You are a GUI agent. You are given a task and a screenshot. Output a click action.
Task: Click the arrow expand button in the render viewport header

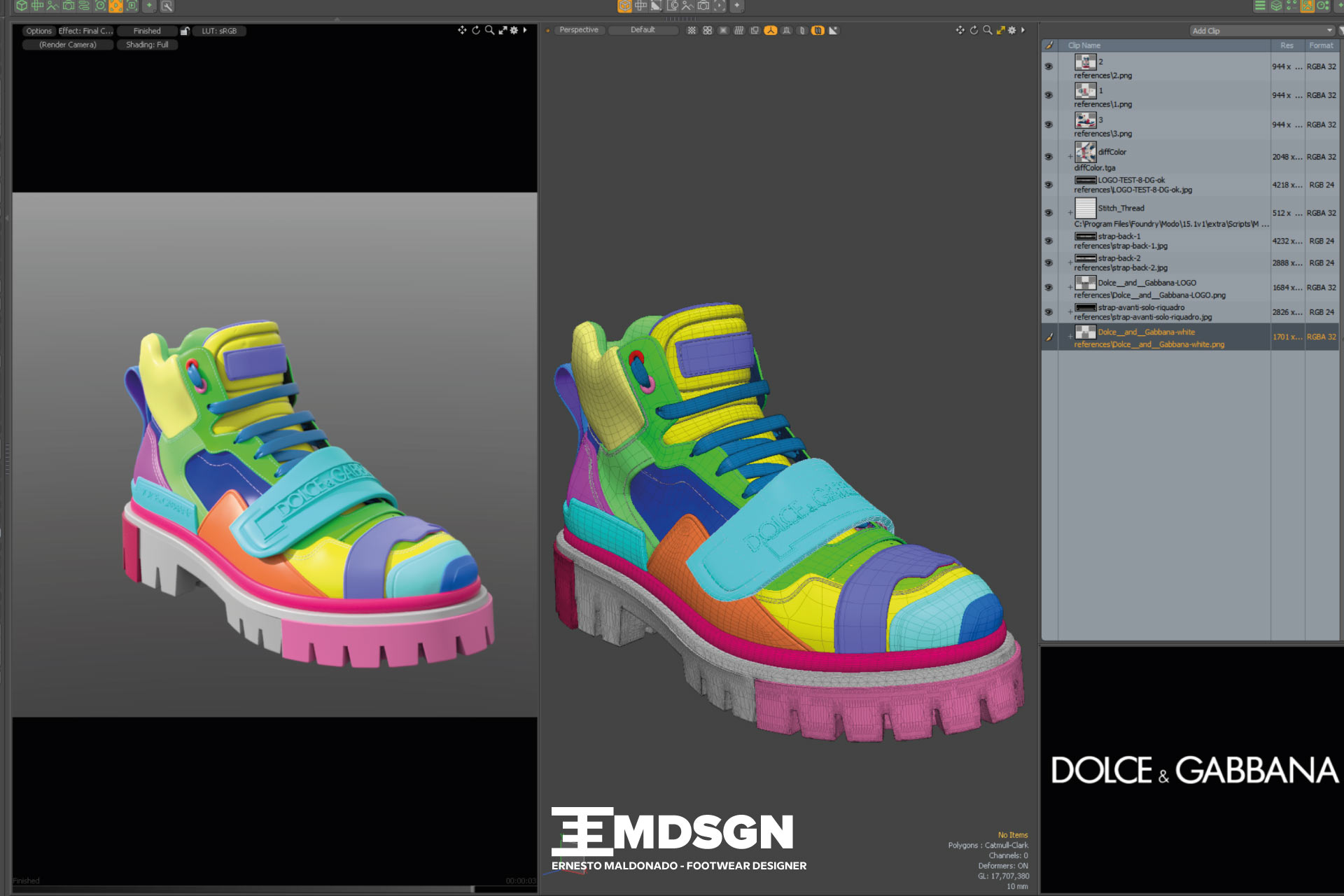pos(525,30)
